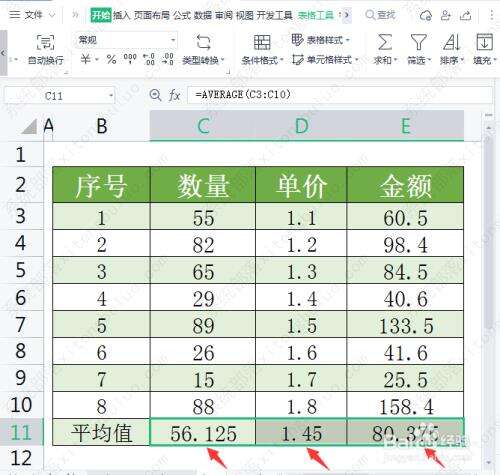Viewport: 500px width, 475px height.
Task: Click the Fill (填充) icon
Action: pos(484,42)
